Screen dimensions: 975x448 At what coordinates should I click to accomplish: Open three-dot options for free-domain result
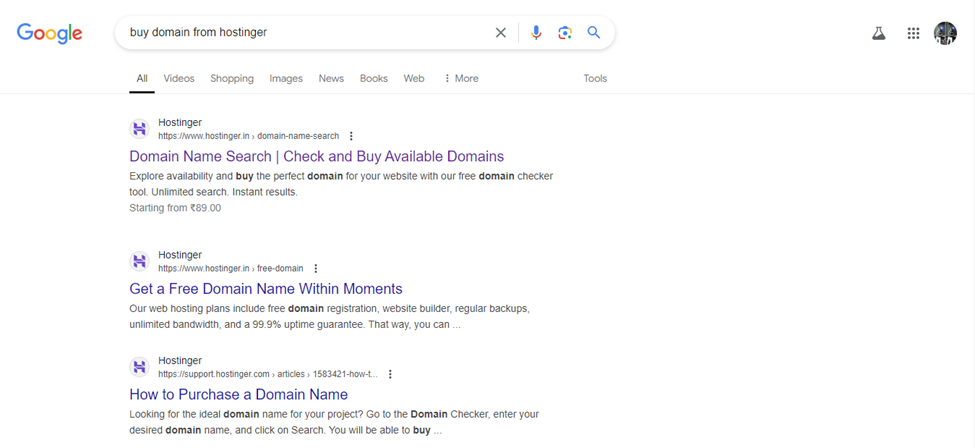[315, 269]
